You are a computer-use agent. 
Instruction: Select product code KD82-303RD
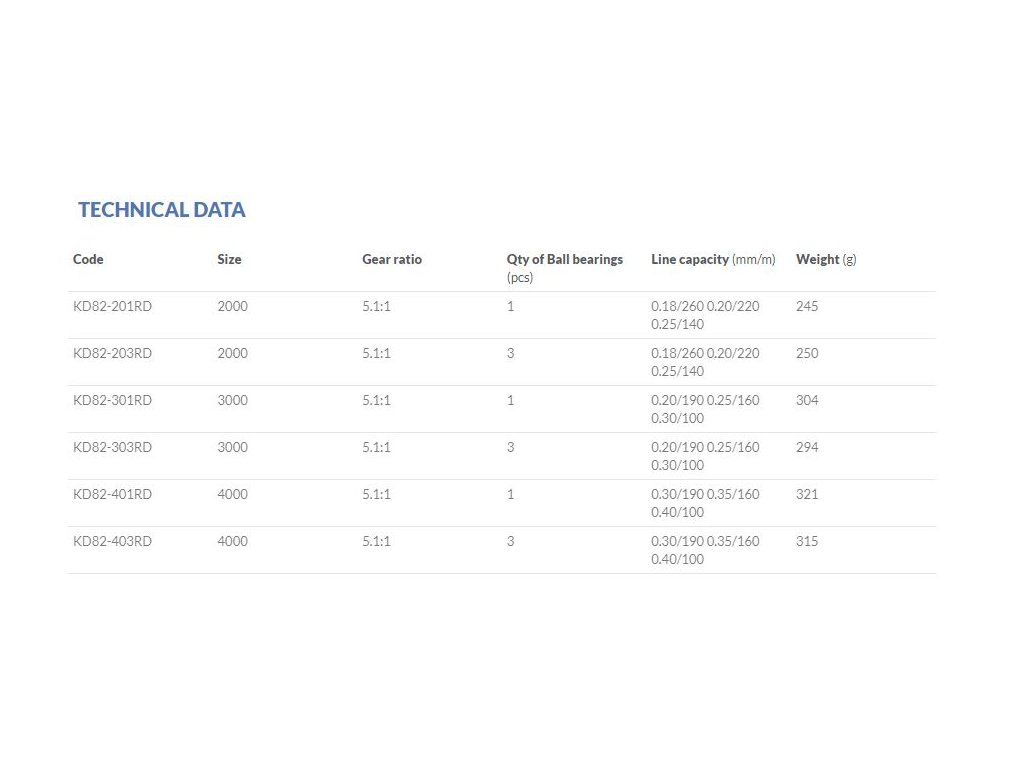click(x=113, y=447)
